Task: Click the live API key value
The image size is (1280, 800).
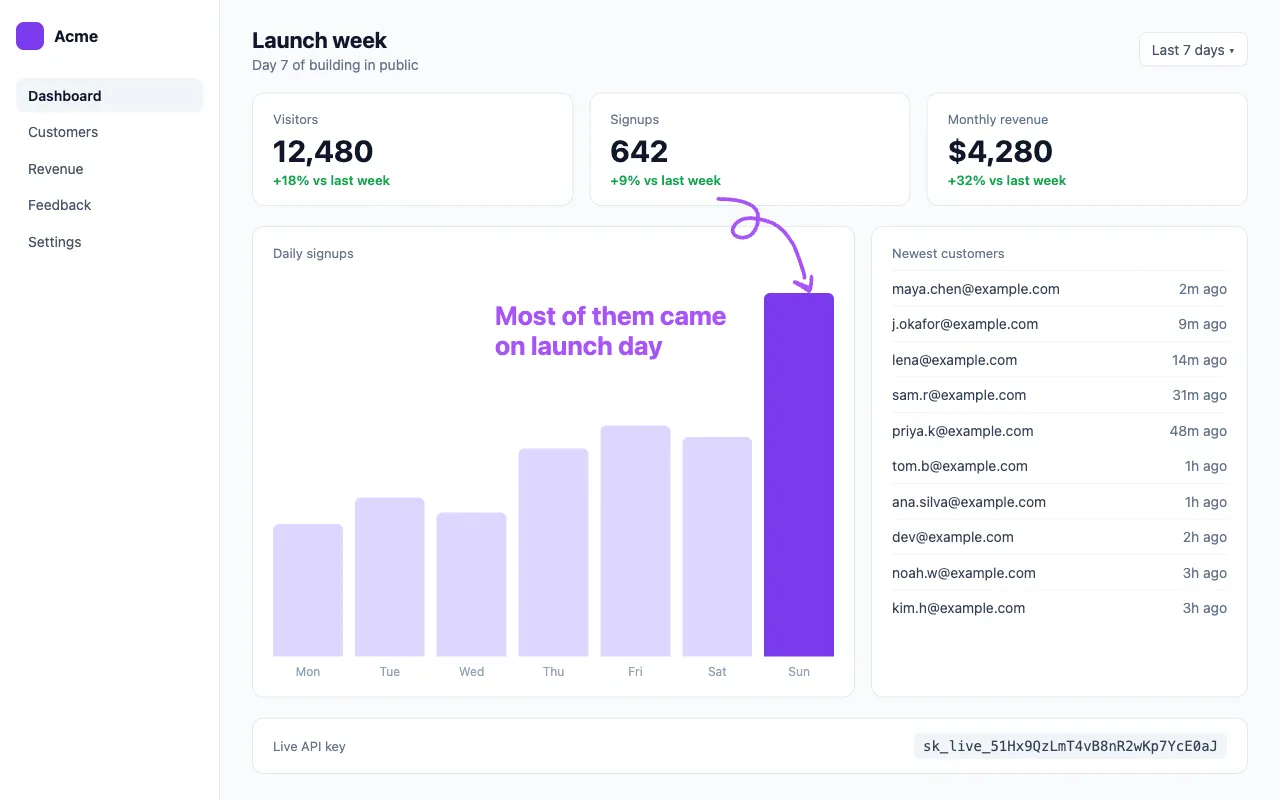Action: click(x=1070, y=746)
